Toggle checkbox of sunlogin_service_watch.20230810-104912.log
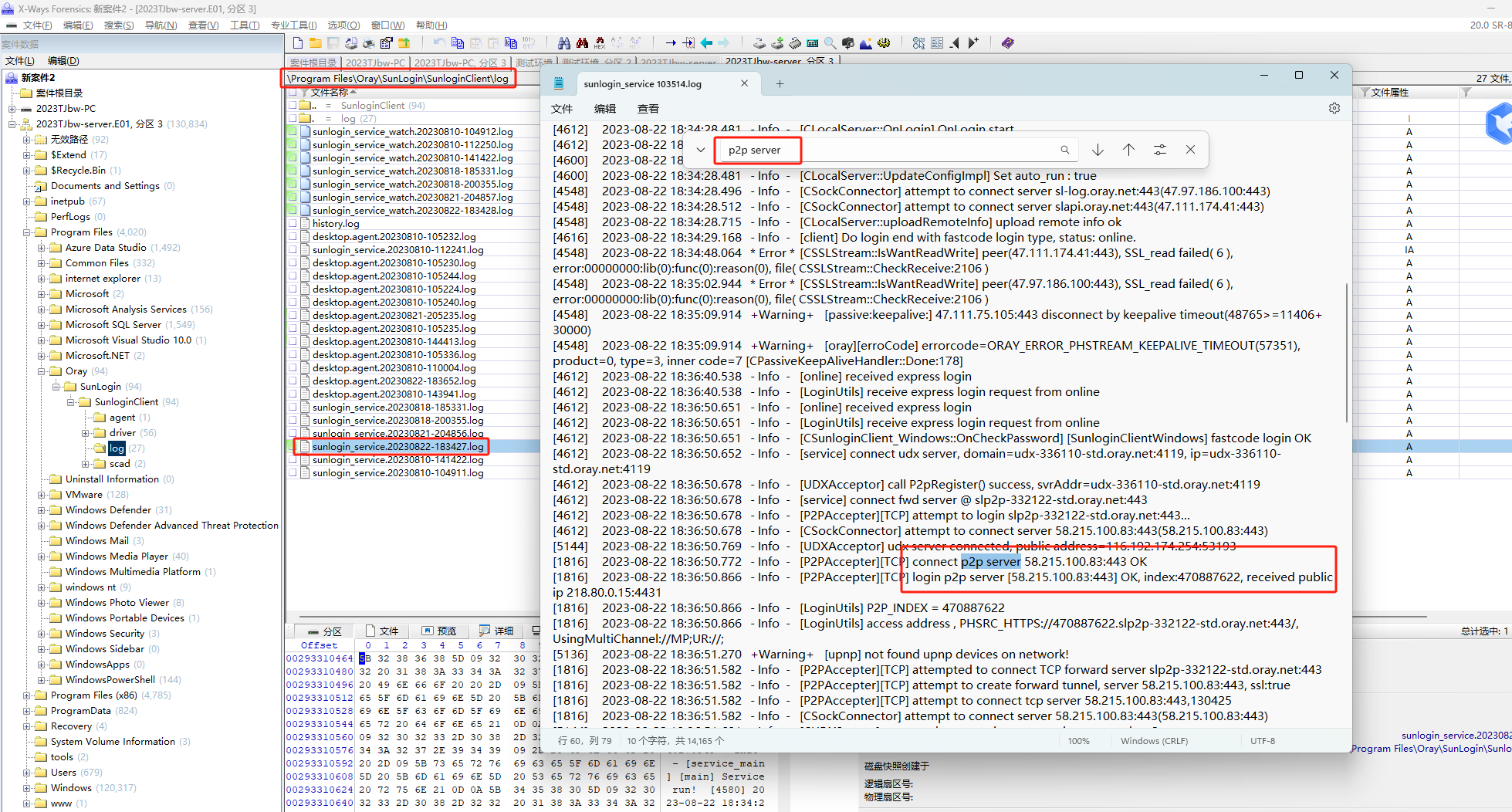 click(293, 131)
